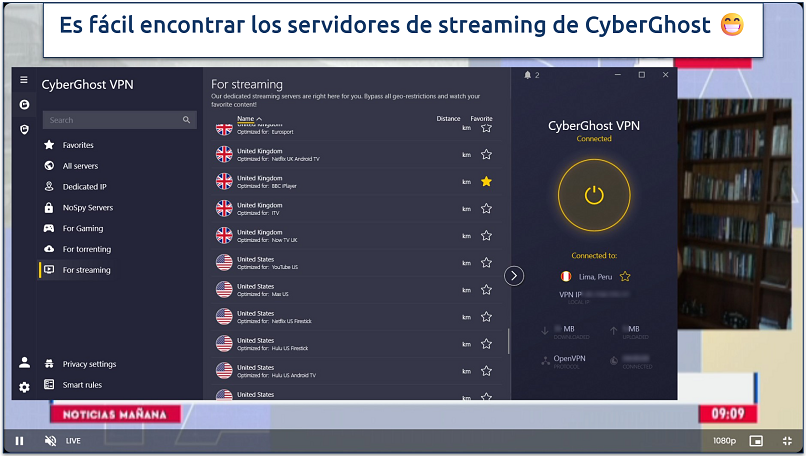Screen dimensions: 806x456
Task: Click the OpenVPN protocol label
Action: [569, 358]
